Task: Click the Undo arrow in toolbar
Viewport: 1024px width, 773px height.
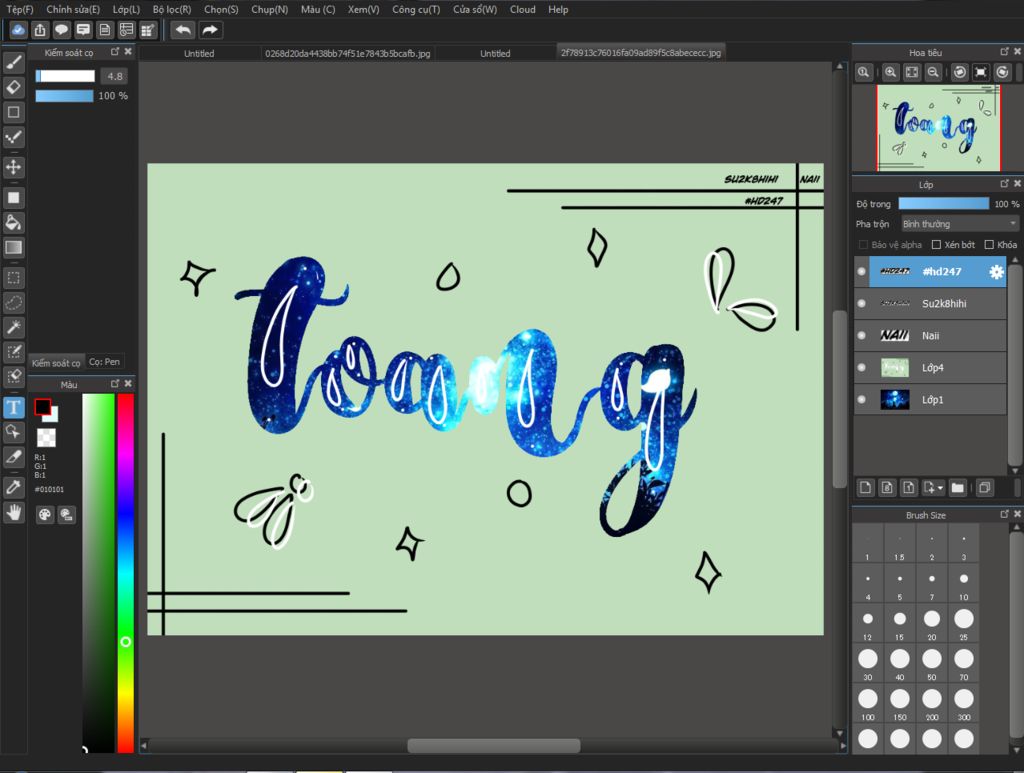Action: pyautogui.click(x=183, y=30)
